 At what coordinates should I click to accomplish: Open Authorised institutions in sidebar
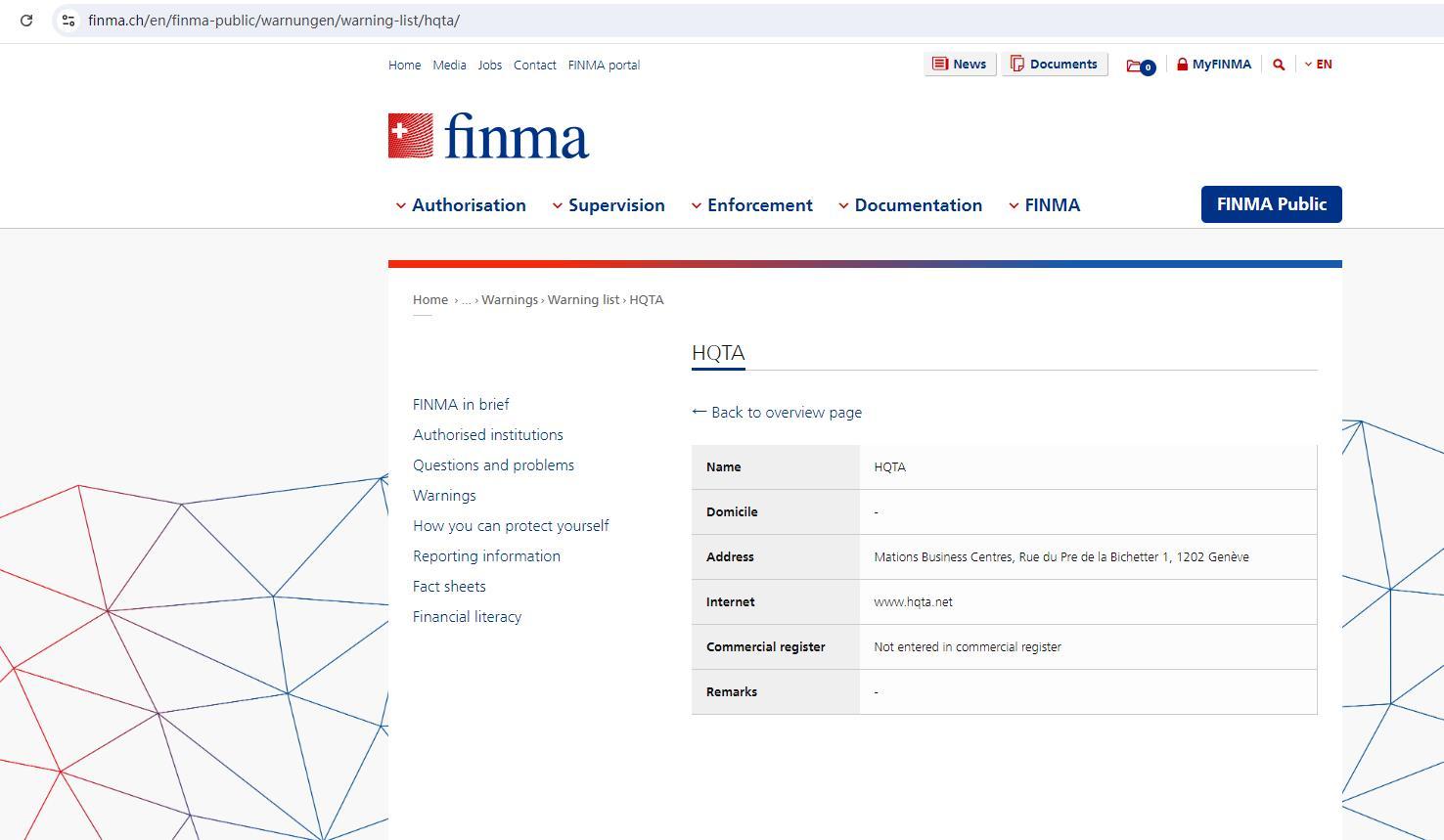[487, 435]
